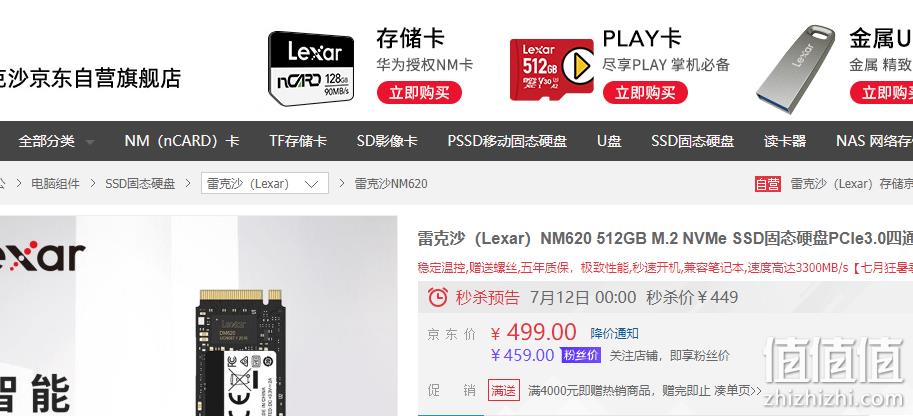Click the Lexar 512GB PLAY card image
The height and width of the screenshot is (416, 913).
pos(551,70)
